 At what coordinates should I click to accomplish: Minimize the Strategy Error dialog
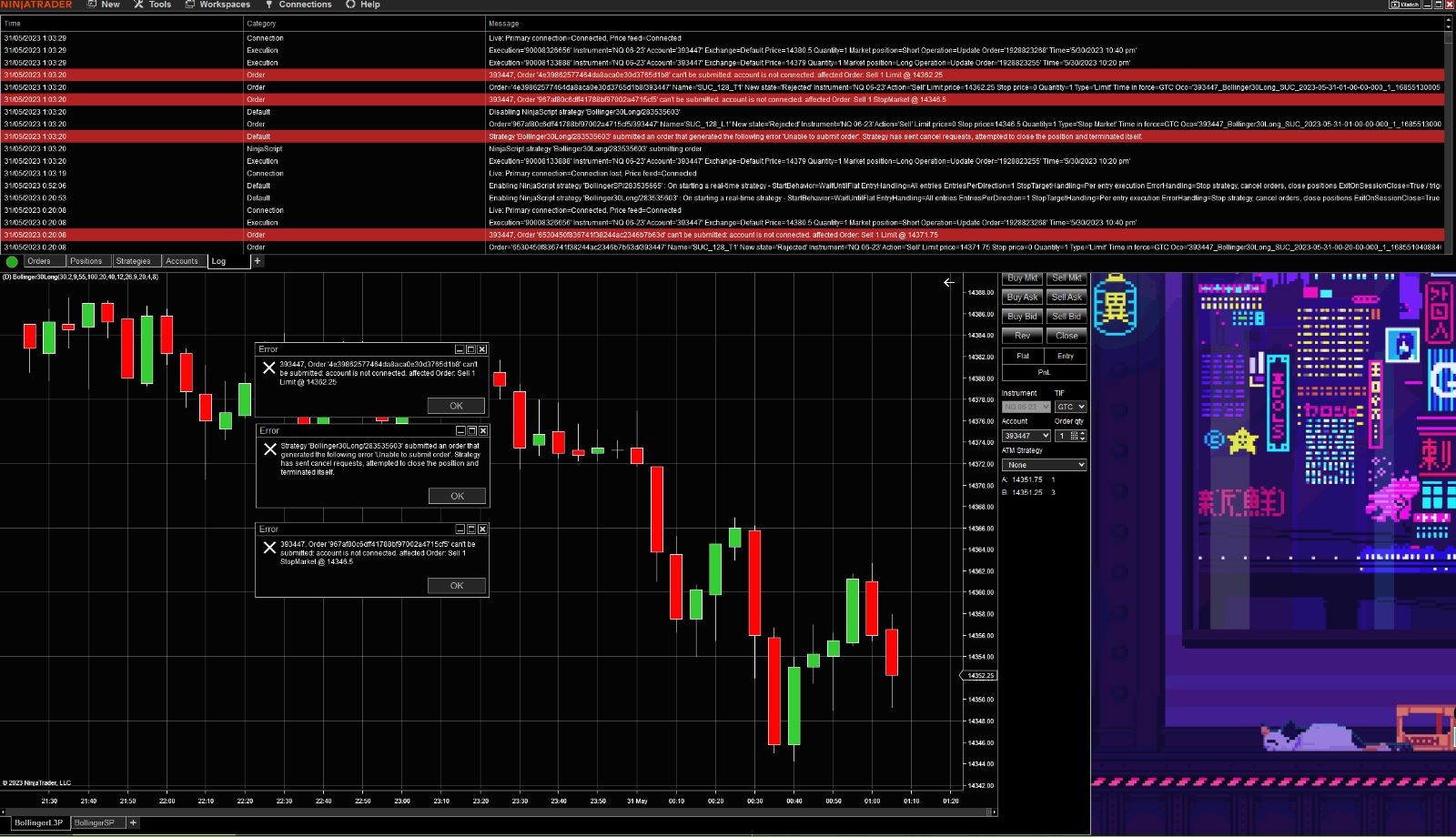(x=460, y=430)
